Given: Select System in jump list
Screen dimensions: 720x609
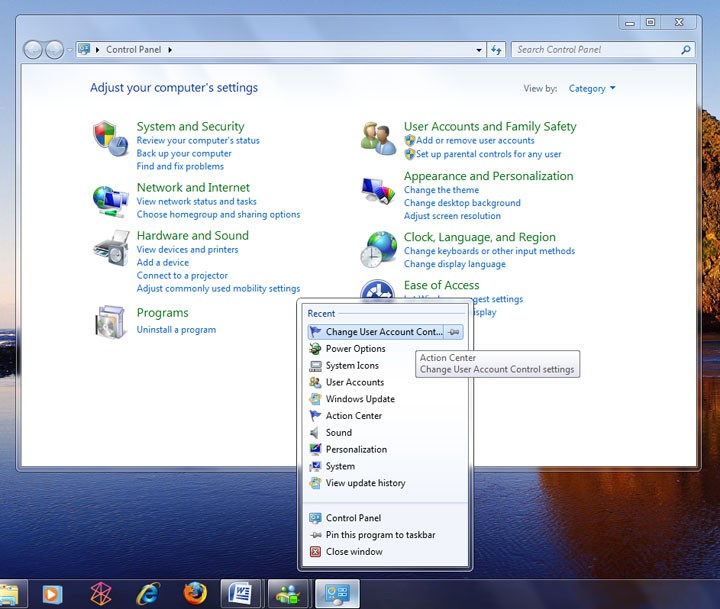Looking at the screenshot, I should tap(385, 466).
